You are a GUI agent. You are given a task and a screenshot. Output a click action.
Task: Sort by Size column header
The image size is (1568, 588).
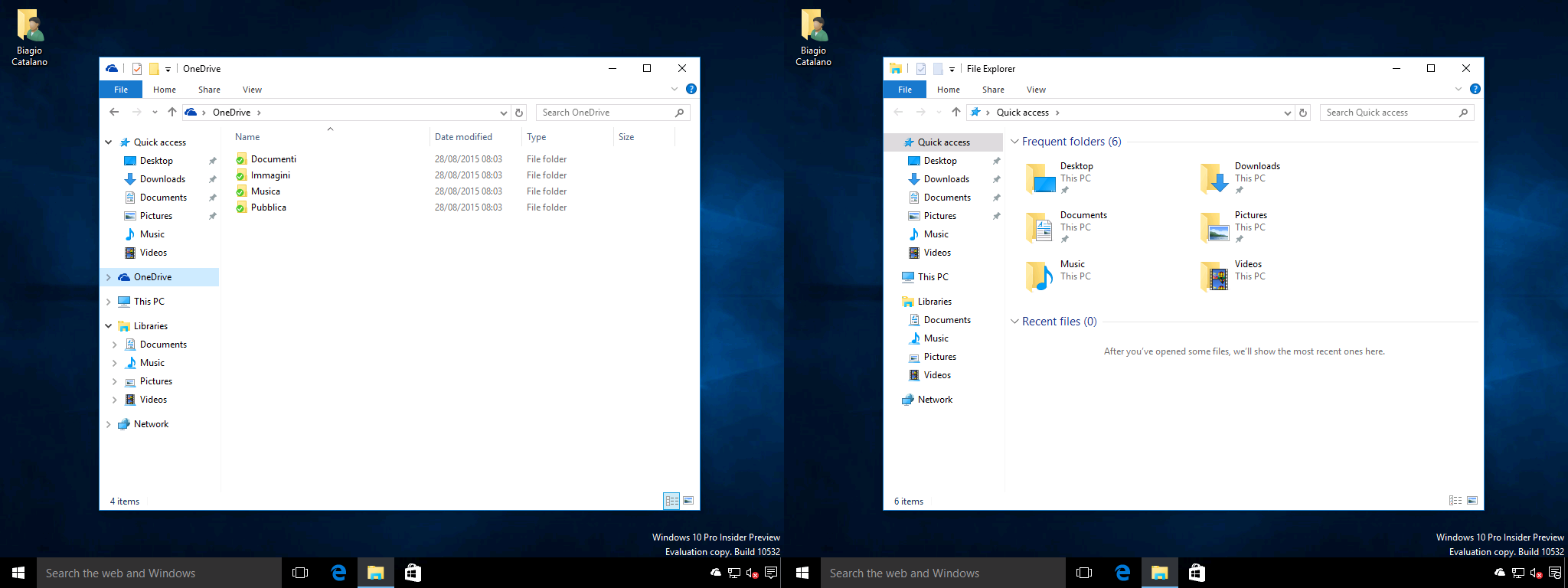(644, 137)
